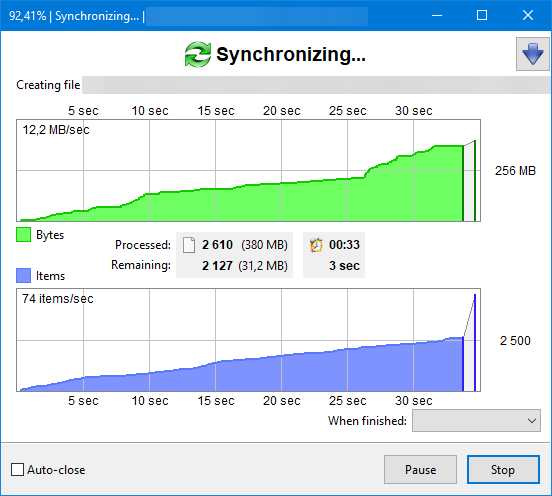
Task: Click the 00:33 elapsed time value
Action: coord(344,245)
